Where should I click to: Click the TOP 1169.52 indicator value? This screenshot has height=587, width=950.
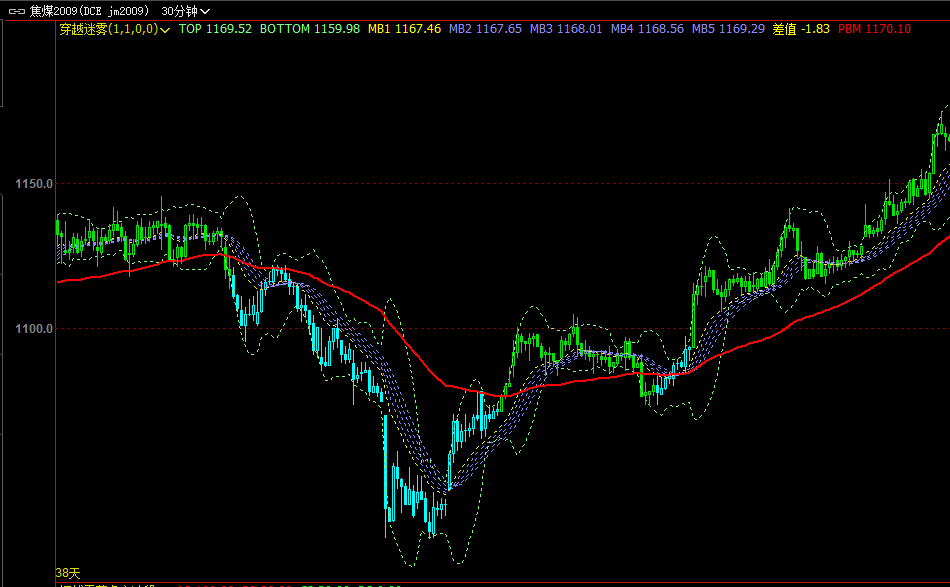click(215, 29)
